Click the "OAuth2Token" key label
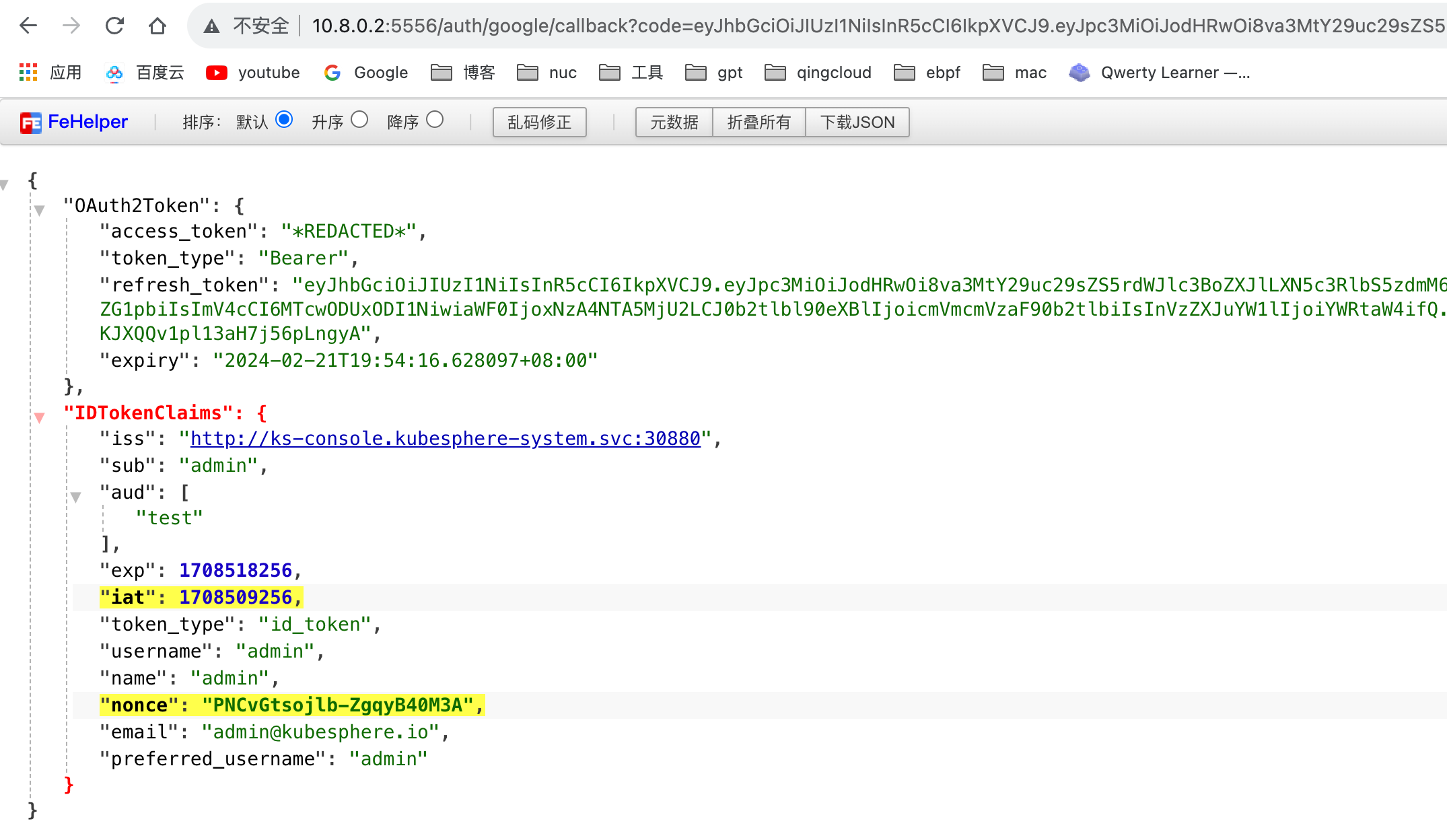This screenshot has height=840, width=1447. tap(137, 206)
